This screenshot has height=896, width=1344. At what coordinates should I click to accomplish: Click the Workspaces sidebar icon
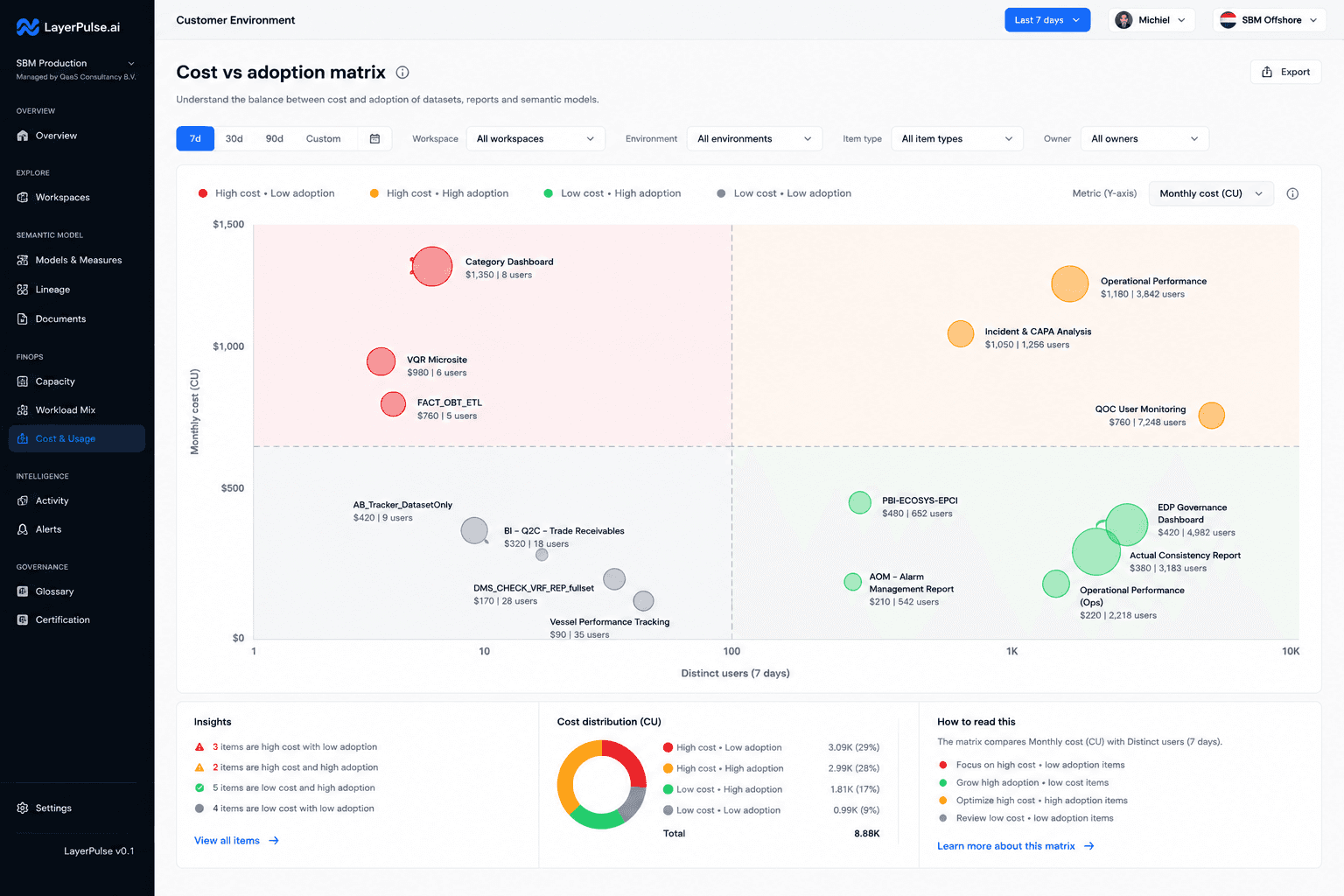pos(23,198)
